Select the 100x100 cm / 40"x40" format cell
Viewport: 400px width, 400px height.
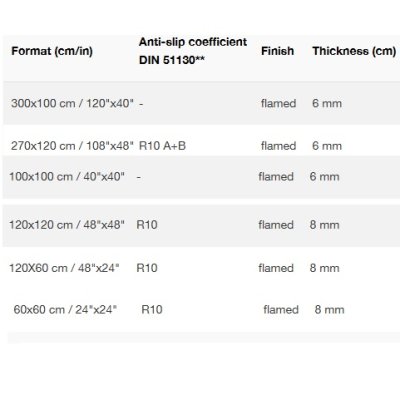click(67, 176)
